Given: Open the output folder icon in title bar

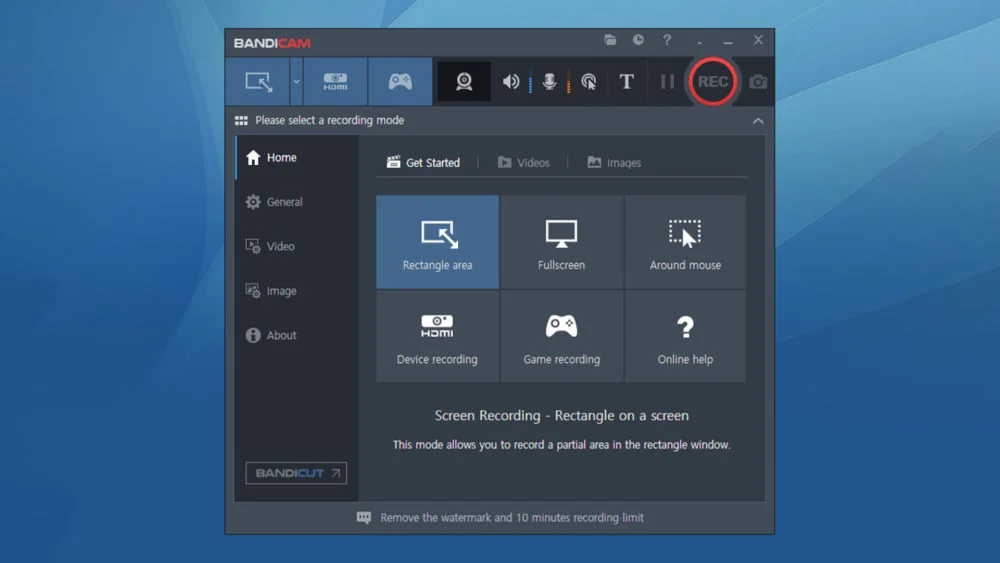Looking at the screenshot, I should [610, 40].
